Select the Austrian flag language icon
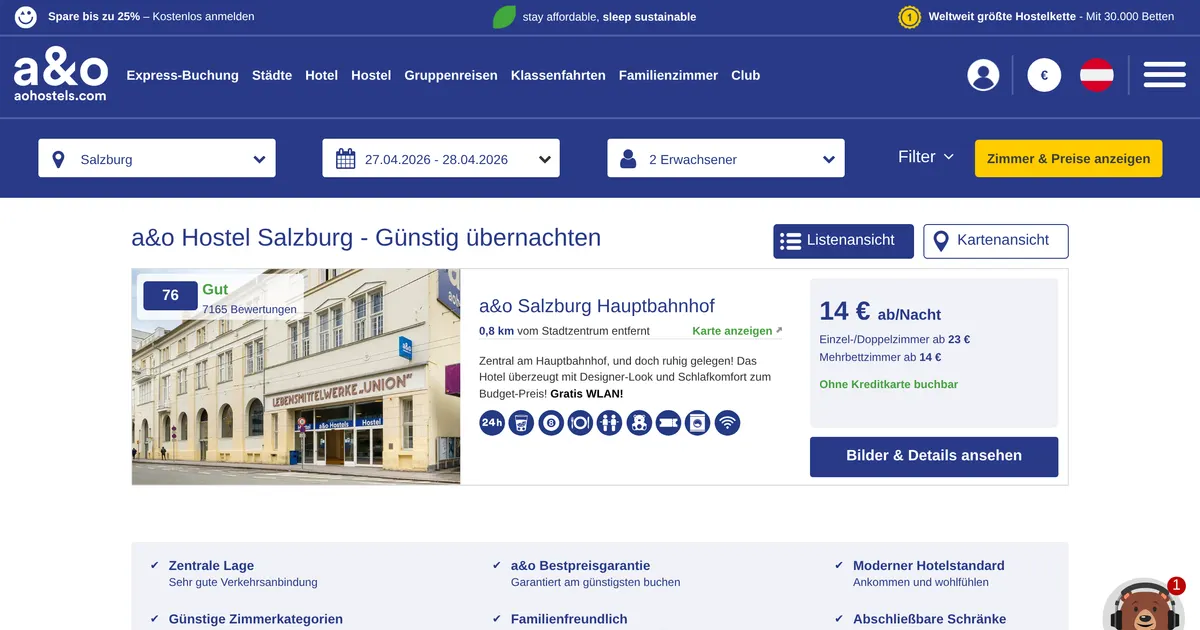 [x=1097, y=75]
